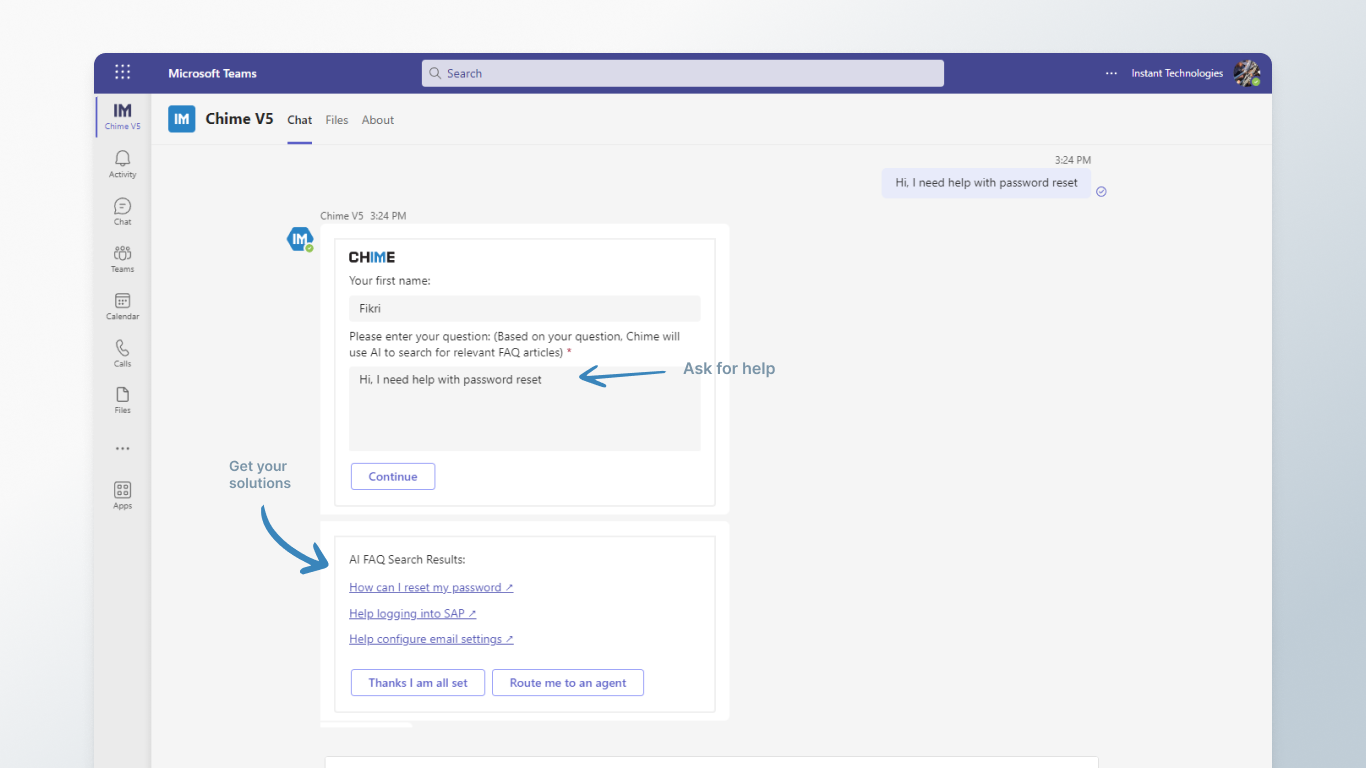Open Calendar in the left sidebar
Viewport: 1366px width, 768px height.
pyautogui.click(x=122, y=306)
